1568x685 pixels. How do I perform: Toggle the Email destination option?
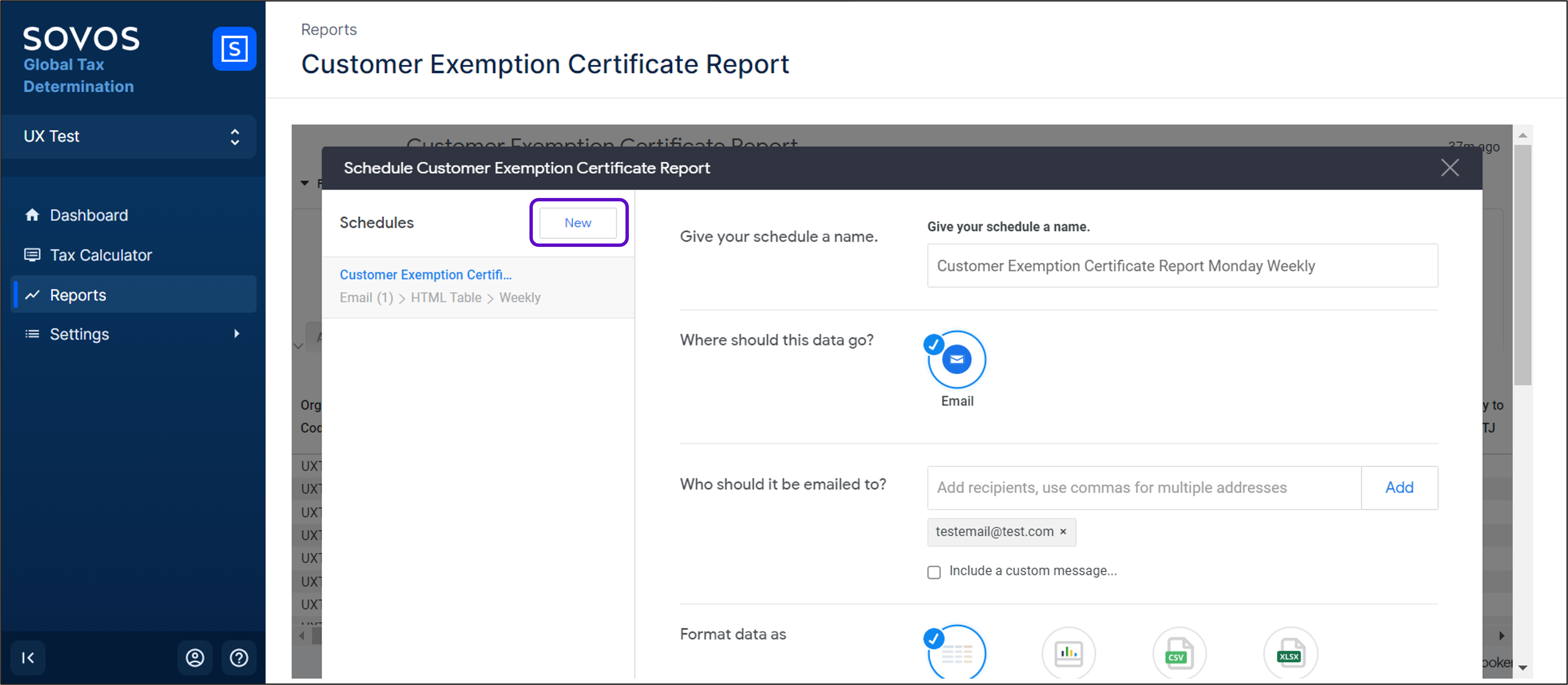coord(956,359)
